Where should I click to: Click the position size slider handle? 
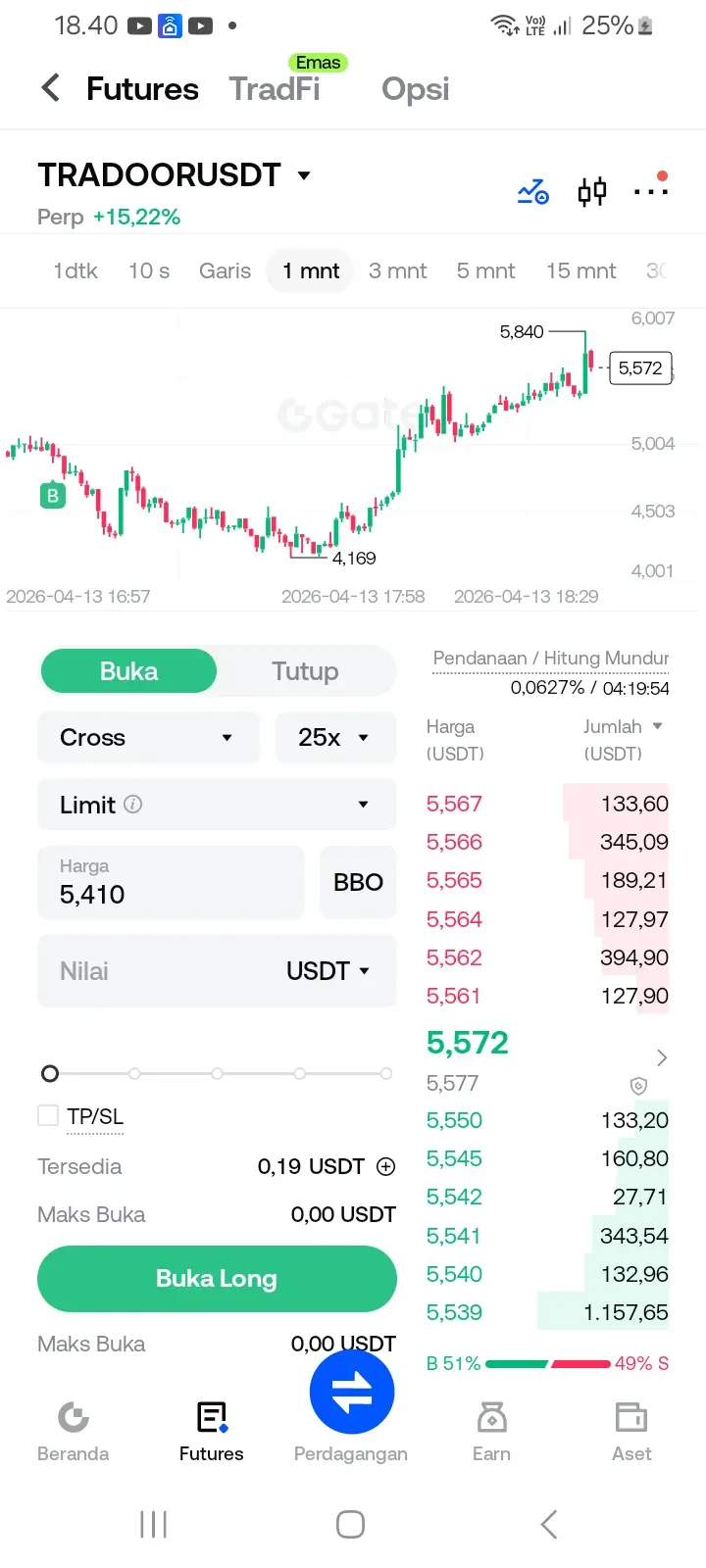pos(50,1073)
